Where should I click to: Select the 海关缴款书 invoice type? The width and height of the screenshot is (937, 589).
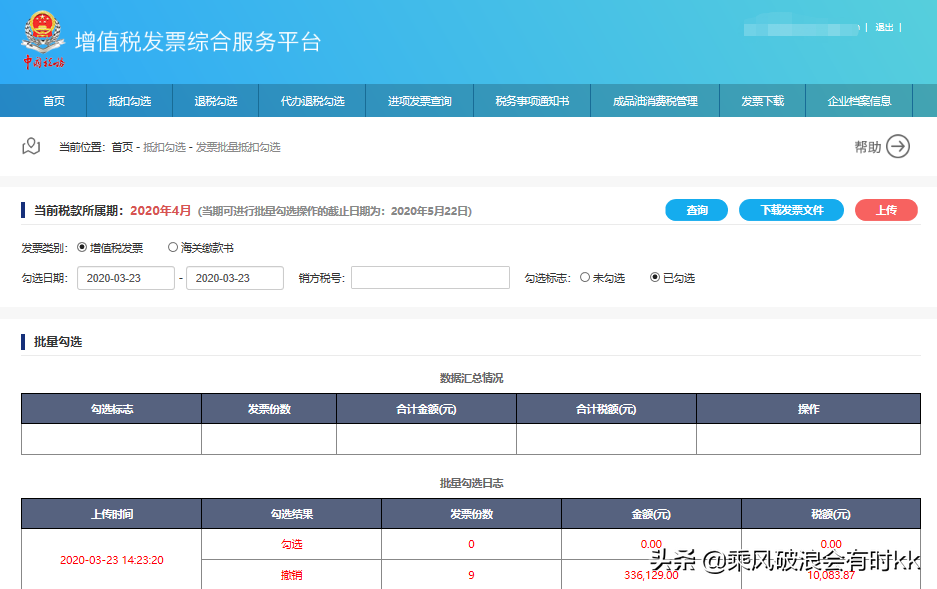[x=173, y=246]
